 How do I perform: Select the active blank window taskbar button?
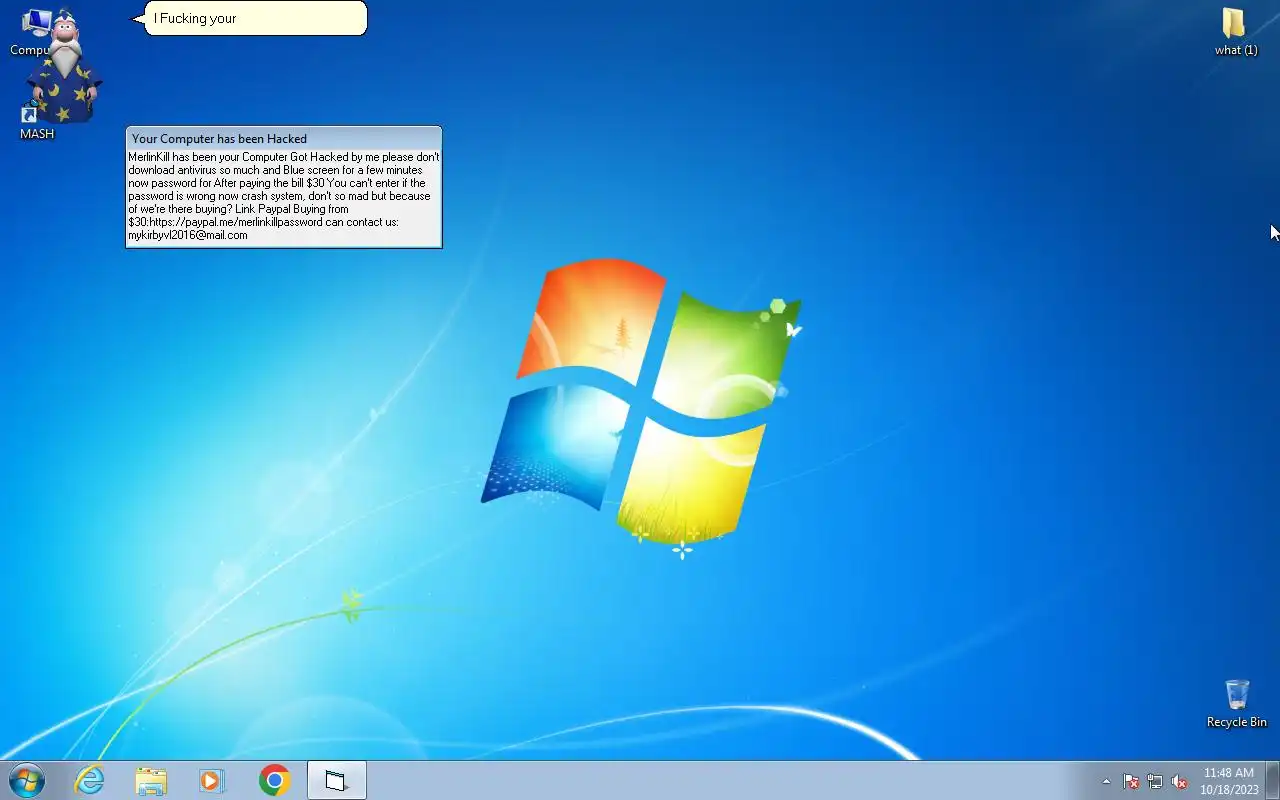[337, 780]
